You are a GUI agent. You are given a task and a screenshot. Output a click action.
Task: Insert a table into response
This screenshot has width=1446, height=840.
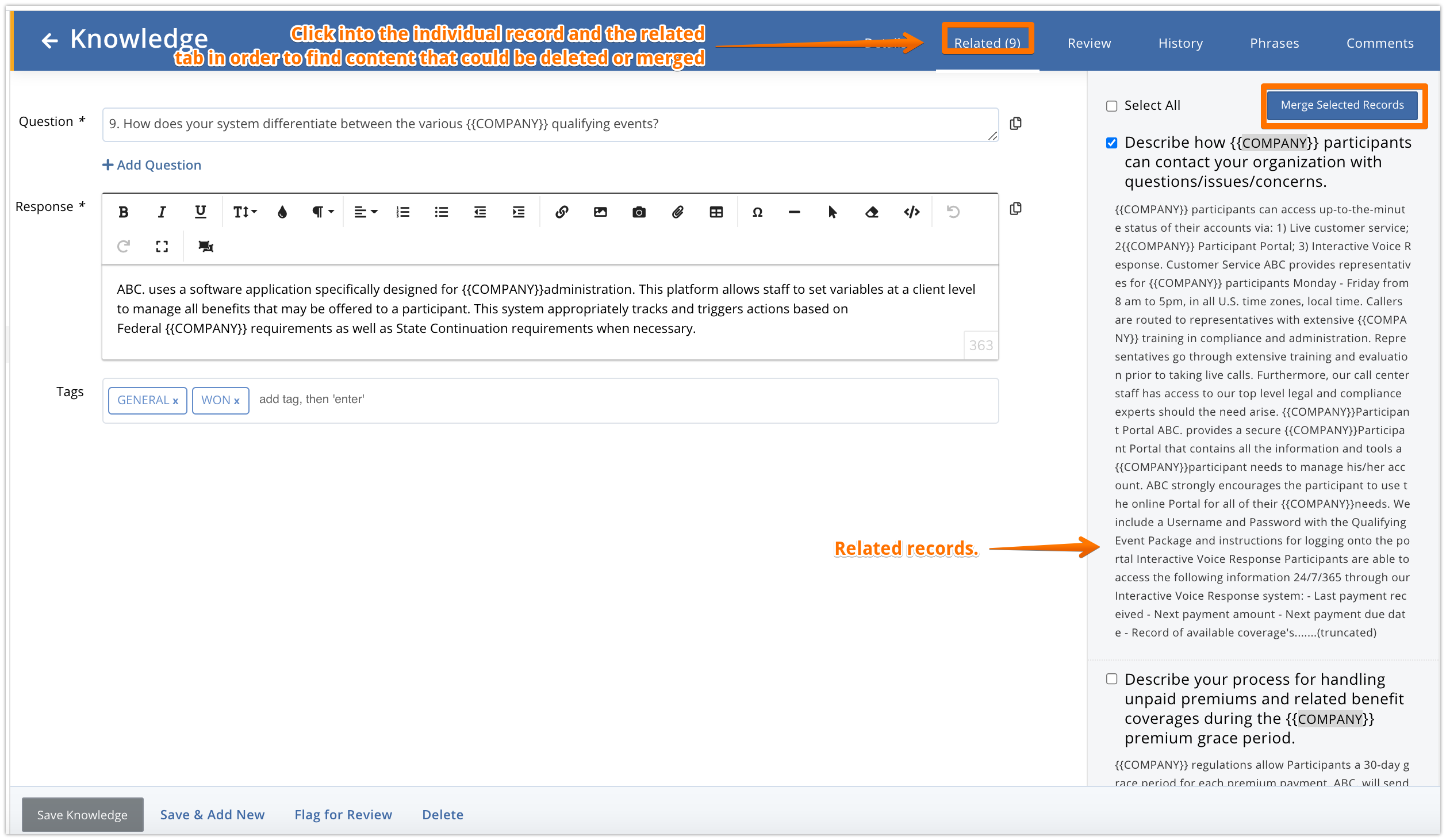(x=716, y=212)
